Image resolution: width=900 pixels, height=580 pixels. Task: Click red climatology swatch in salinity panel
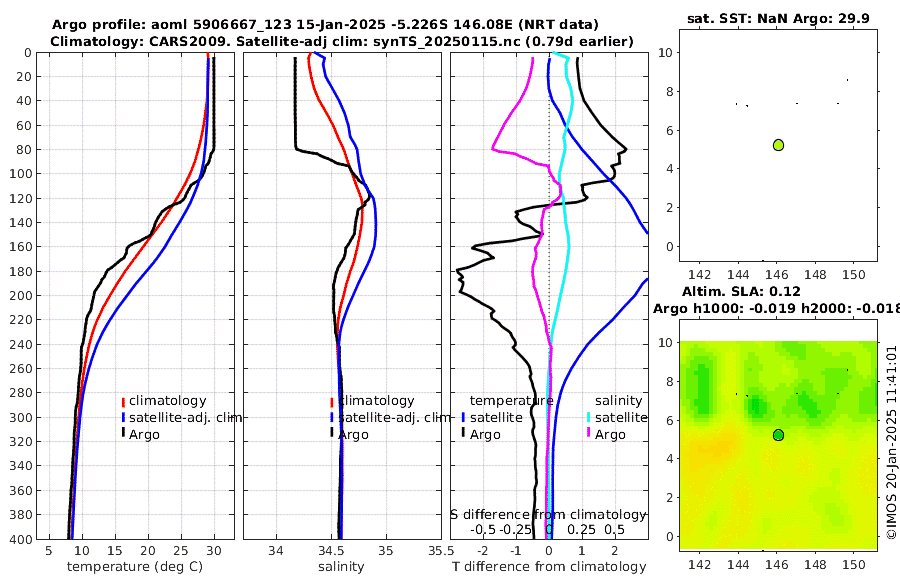pyautogui.click(x=332, y=401)
